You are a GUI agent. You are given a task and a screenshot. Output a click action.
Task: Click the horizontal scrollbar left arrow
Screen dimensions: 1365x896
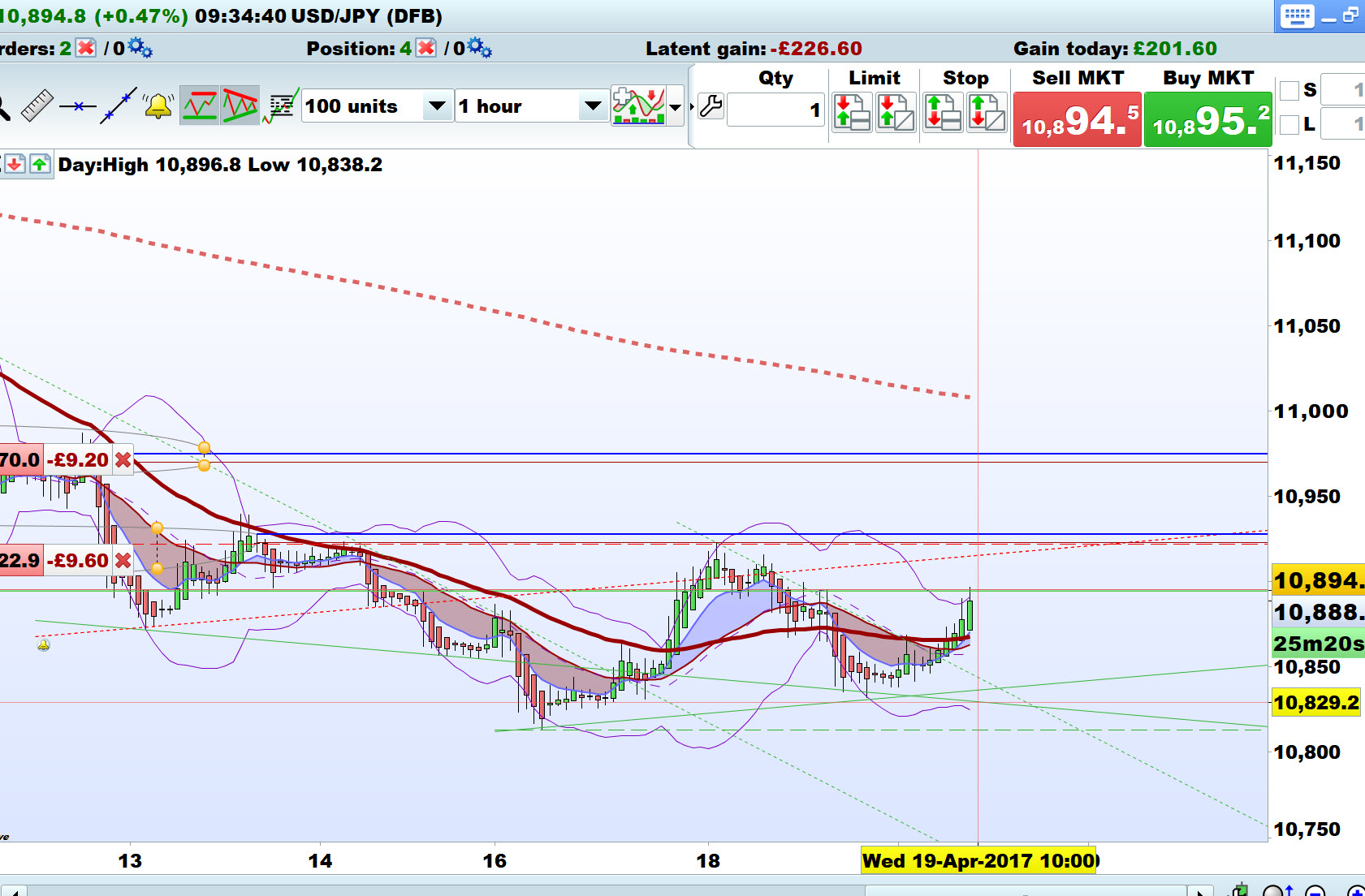tap(14, 891)
